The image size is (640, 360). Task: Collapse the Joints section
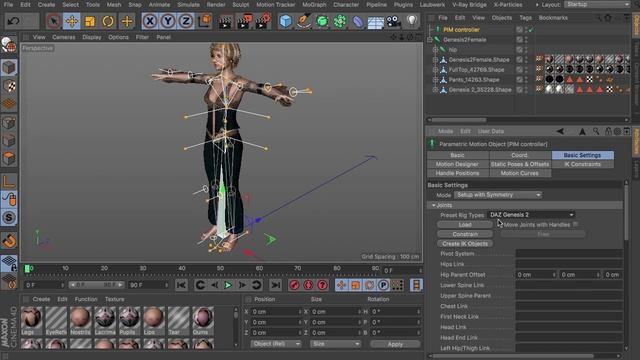click(x=433, y=205)
